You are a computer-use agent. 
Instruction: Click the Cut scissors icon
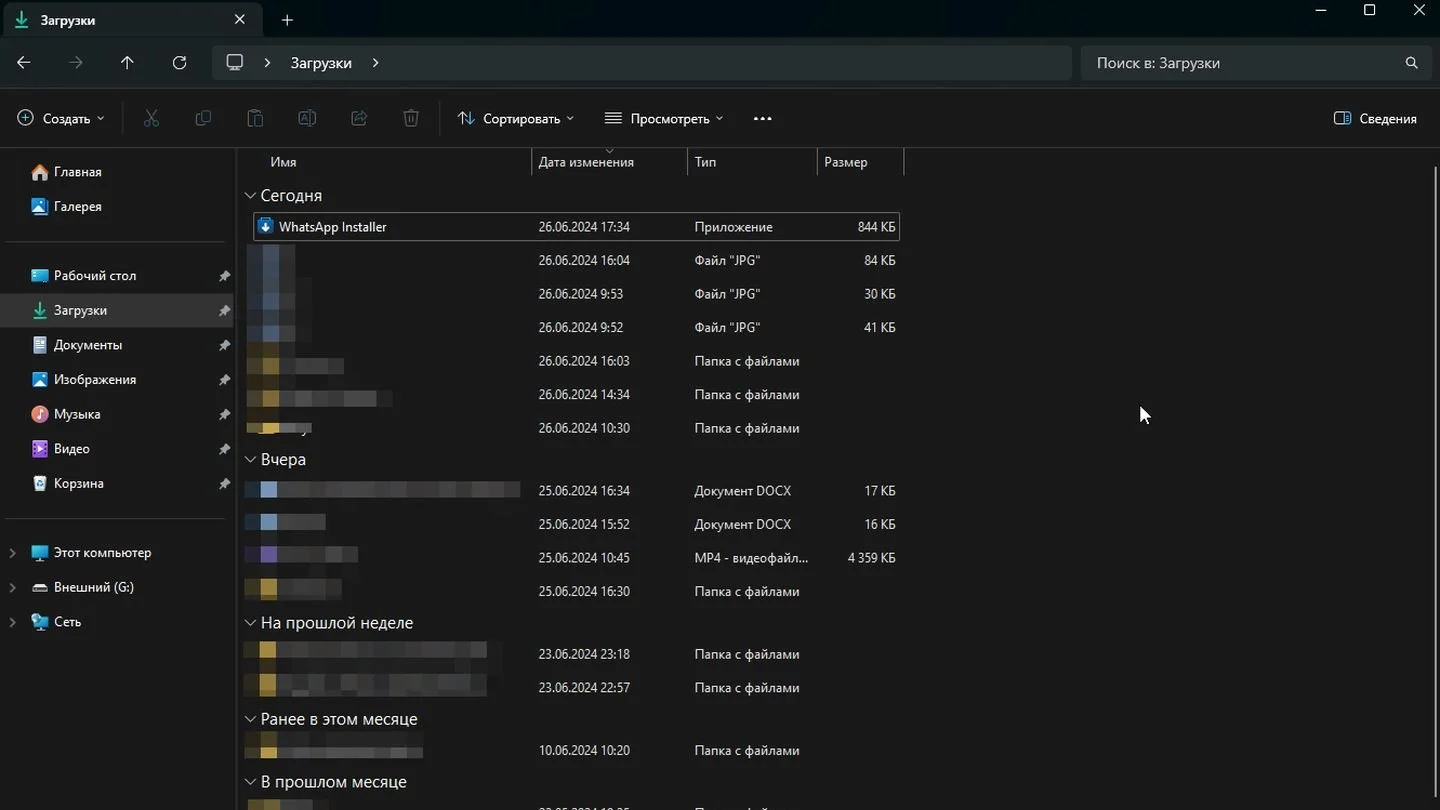pyautogui.click(x=151, y=118)
